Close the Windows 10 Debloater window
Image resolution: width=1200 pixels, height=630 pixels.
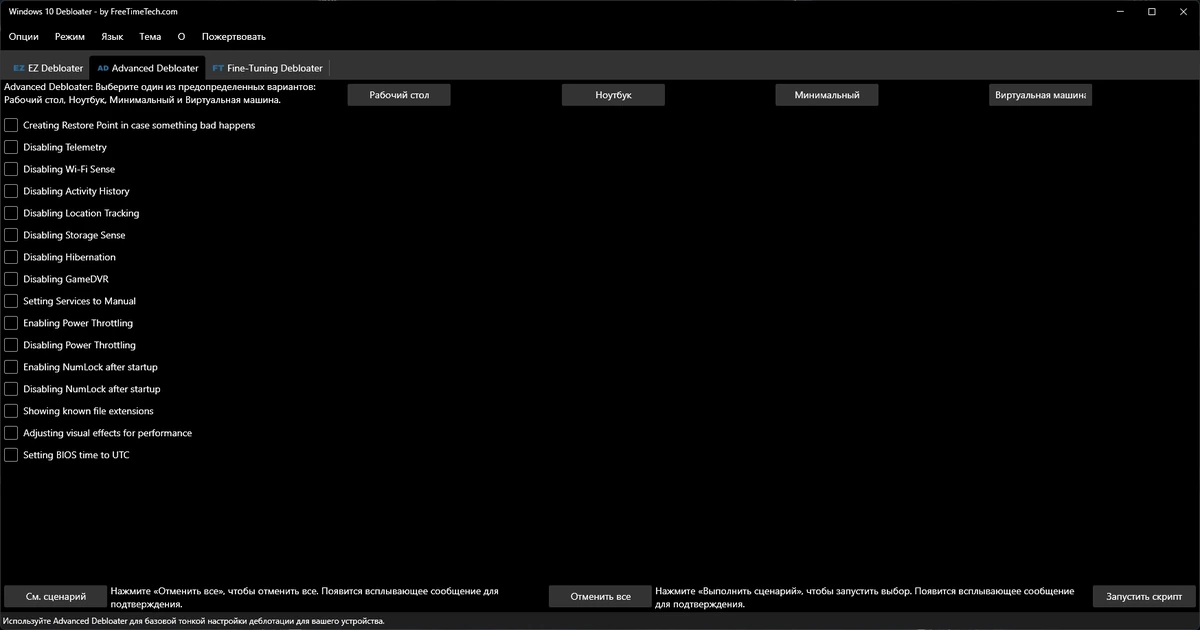(1185, 11)
